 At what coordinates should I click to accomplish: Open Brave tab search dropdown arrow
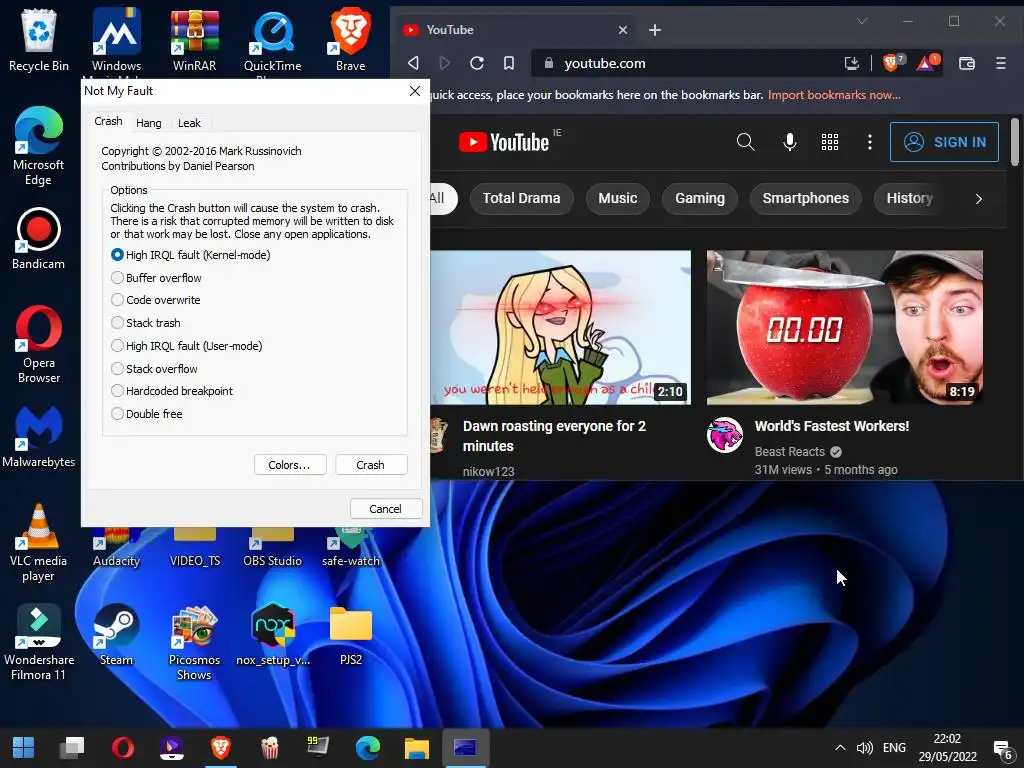(862, 21)
